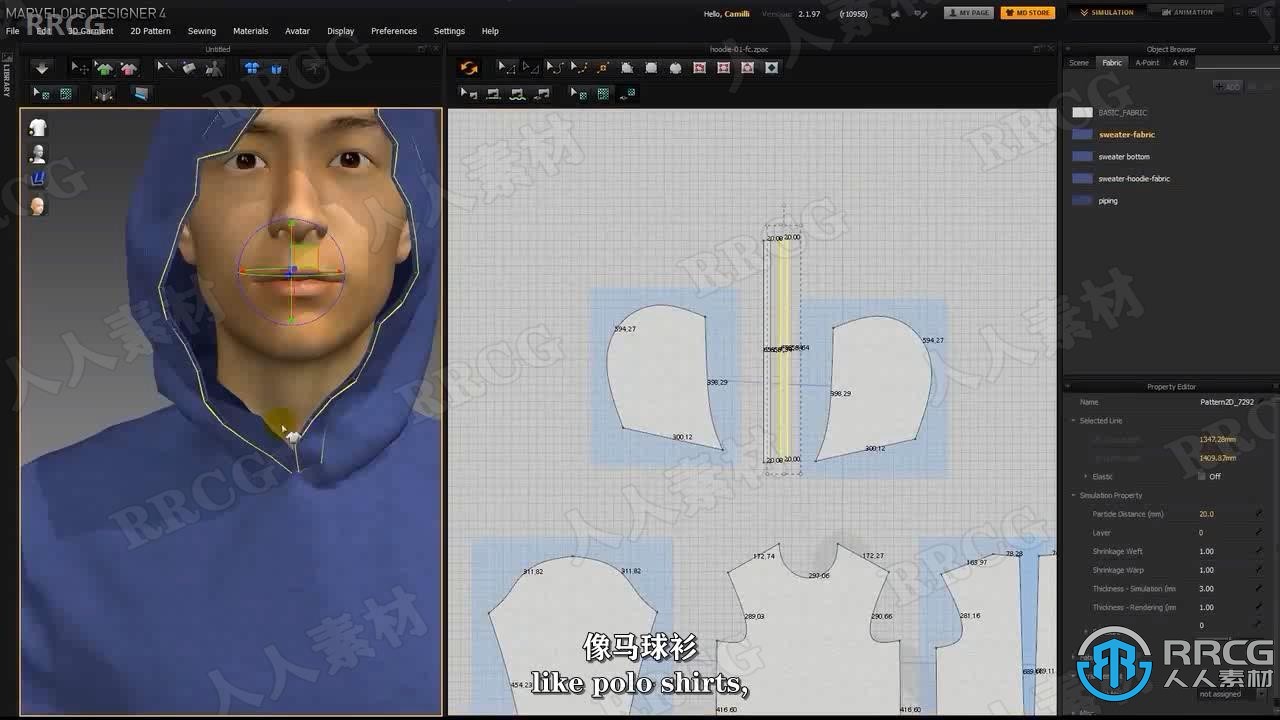1280x720 pixels.
Task: Click the green garment arrangement tool icon
Action: [104, 68]
